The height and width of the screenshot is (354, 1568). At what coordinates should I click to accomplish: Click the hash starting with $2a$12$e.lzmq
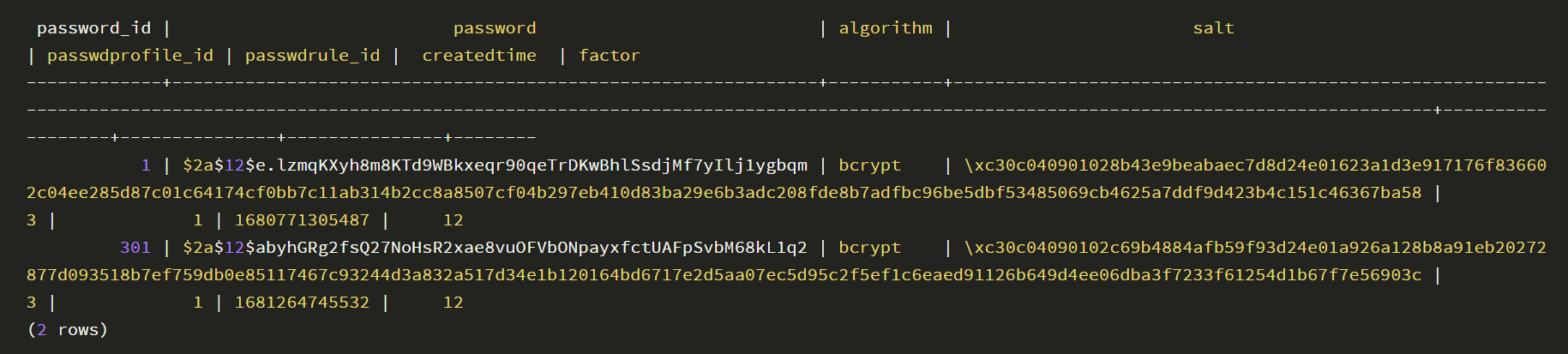coord(495,165)
